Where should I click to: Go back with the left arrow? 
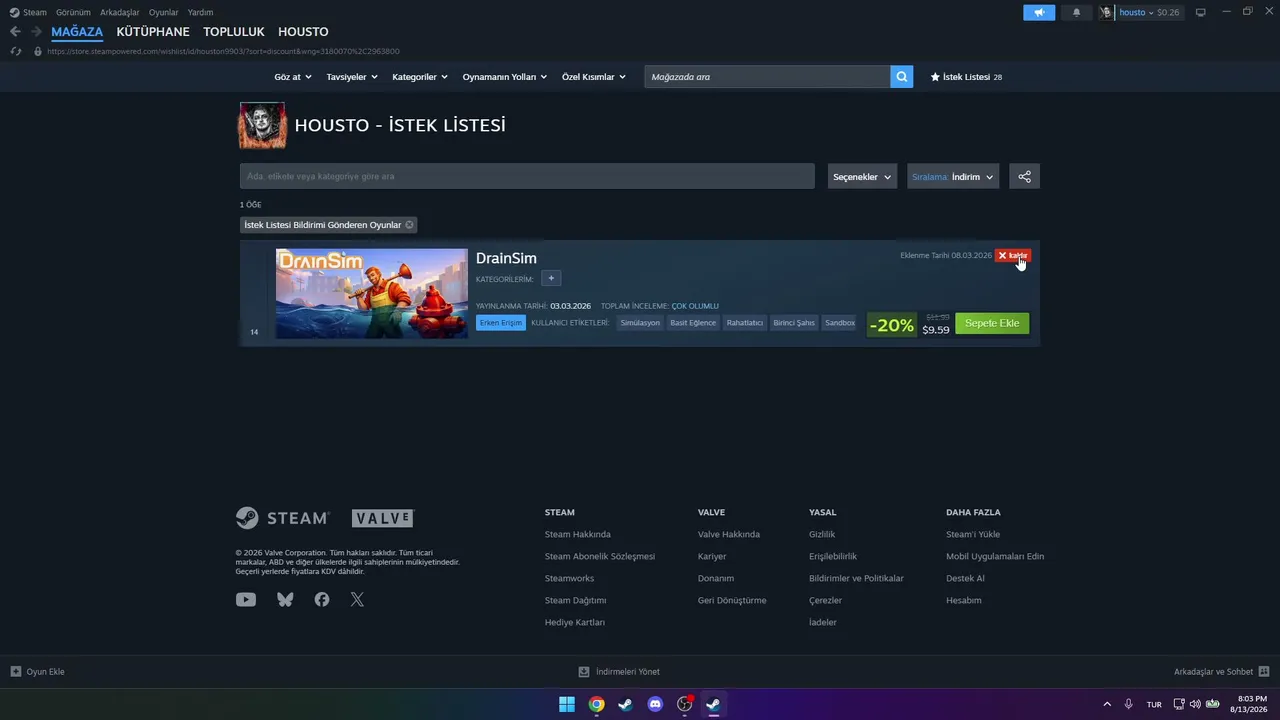coord(15,31)
